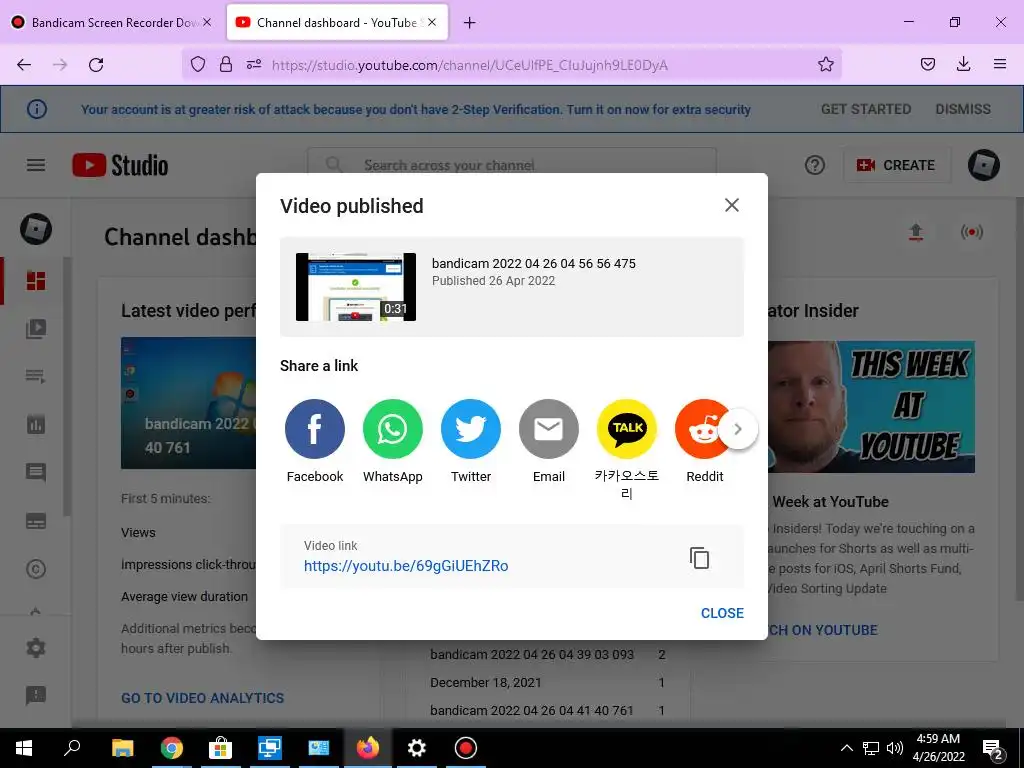Viewport: 1024px width, 768px height.
Task: Show hidden system tray icons
Action: [846, 748]
